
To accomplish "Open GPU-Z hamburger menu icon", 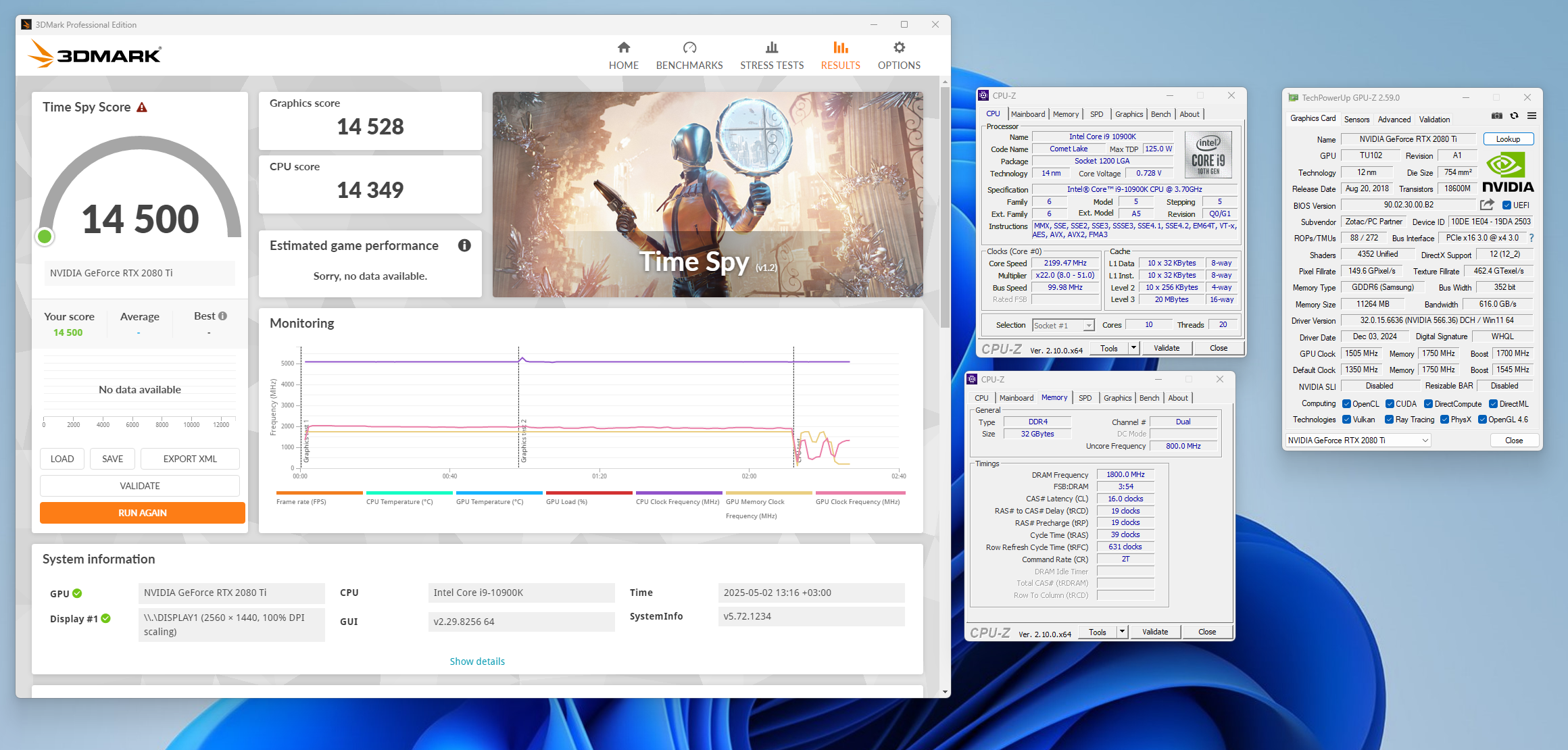I will click(1532, 116).
